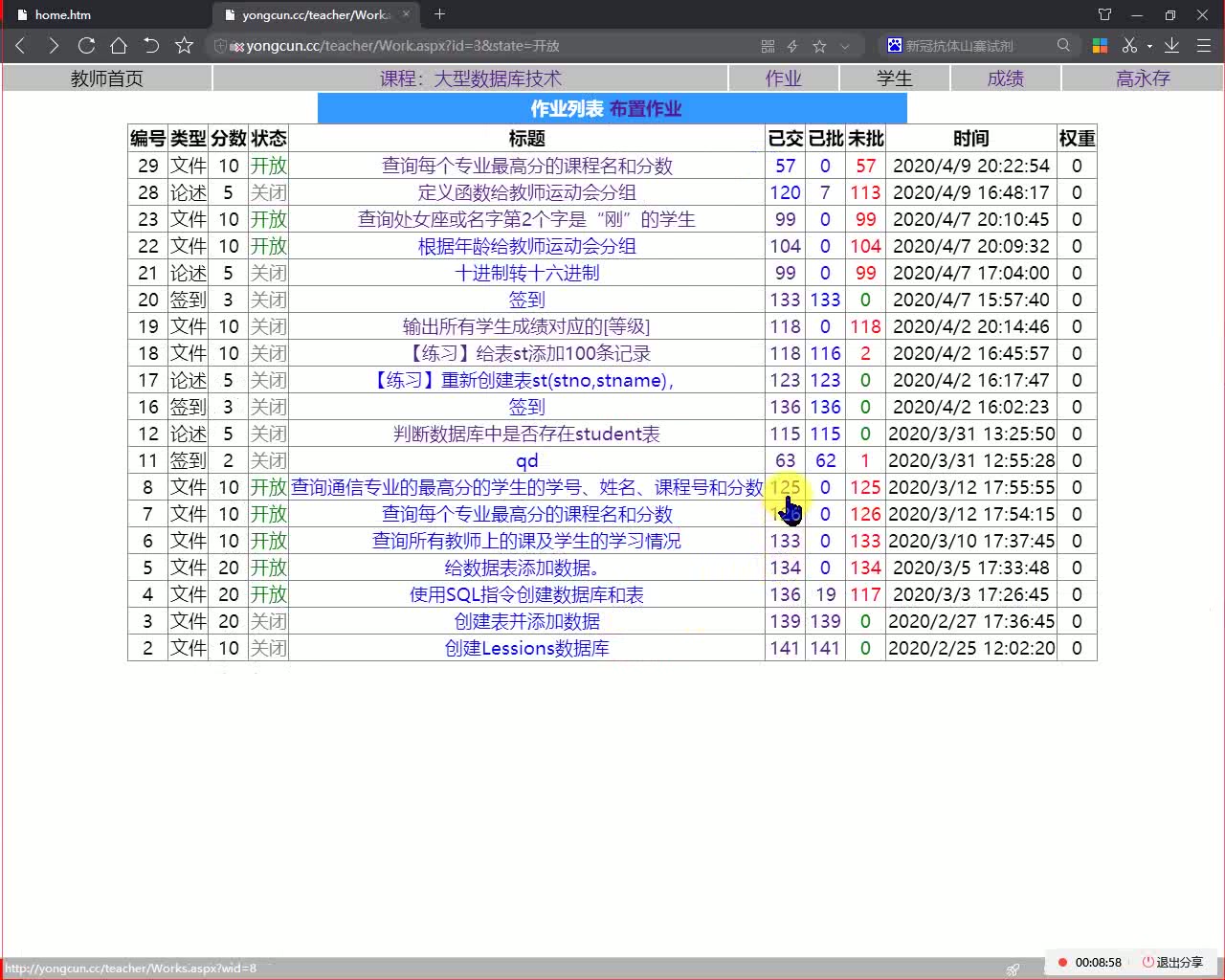Open assignment 创建Lessions数据库
This screenshot has width=1225, height=980.
point(526,648)
